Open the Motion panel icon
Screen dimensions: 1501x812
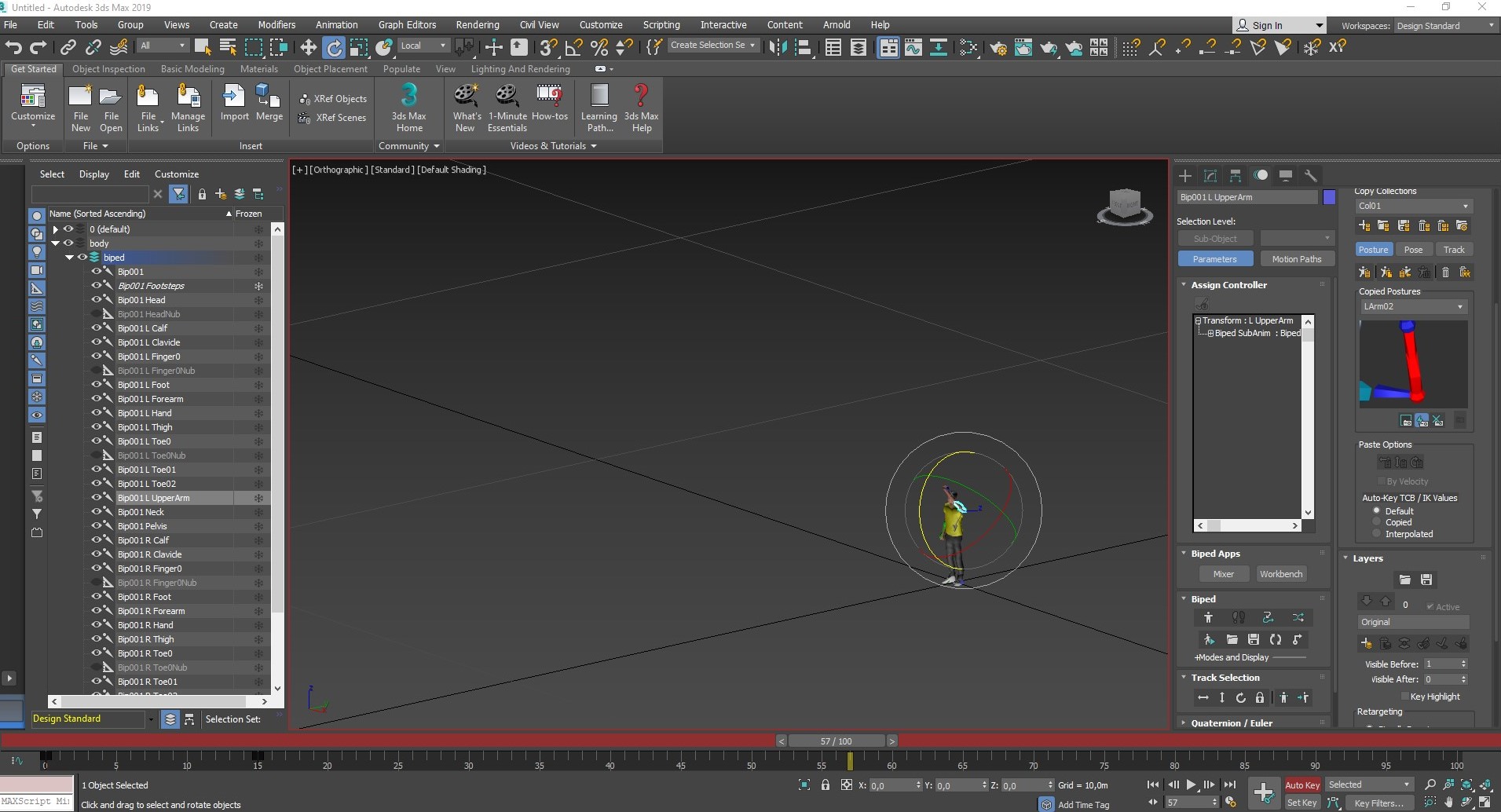1261,175
